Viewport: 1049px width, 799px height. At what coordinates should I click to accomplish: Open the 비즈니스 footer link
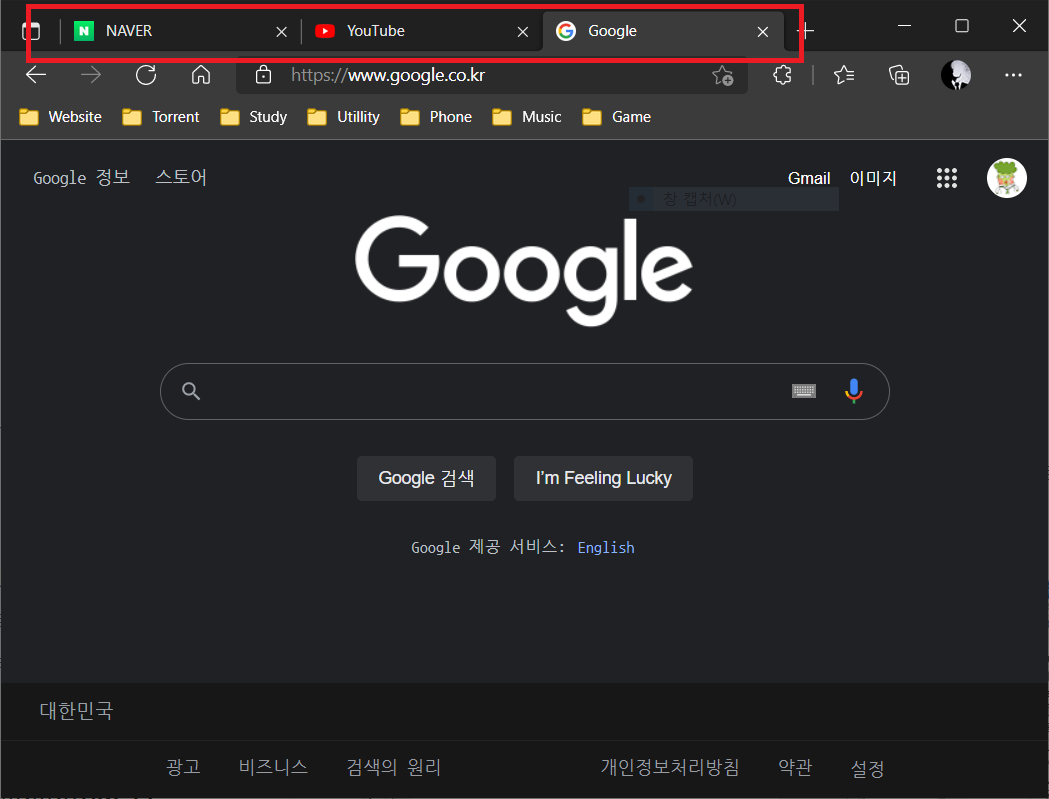[273, 767]
